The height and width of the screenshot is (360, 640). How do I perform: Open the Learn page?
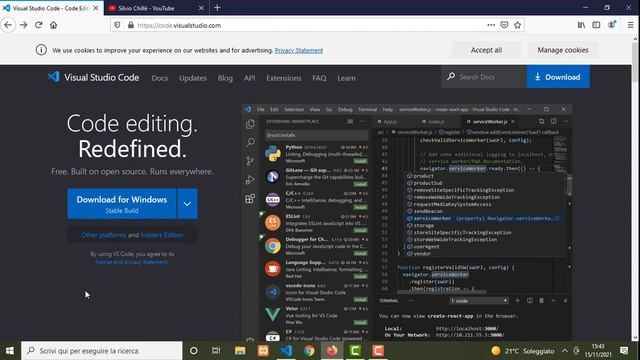point(346,78)
